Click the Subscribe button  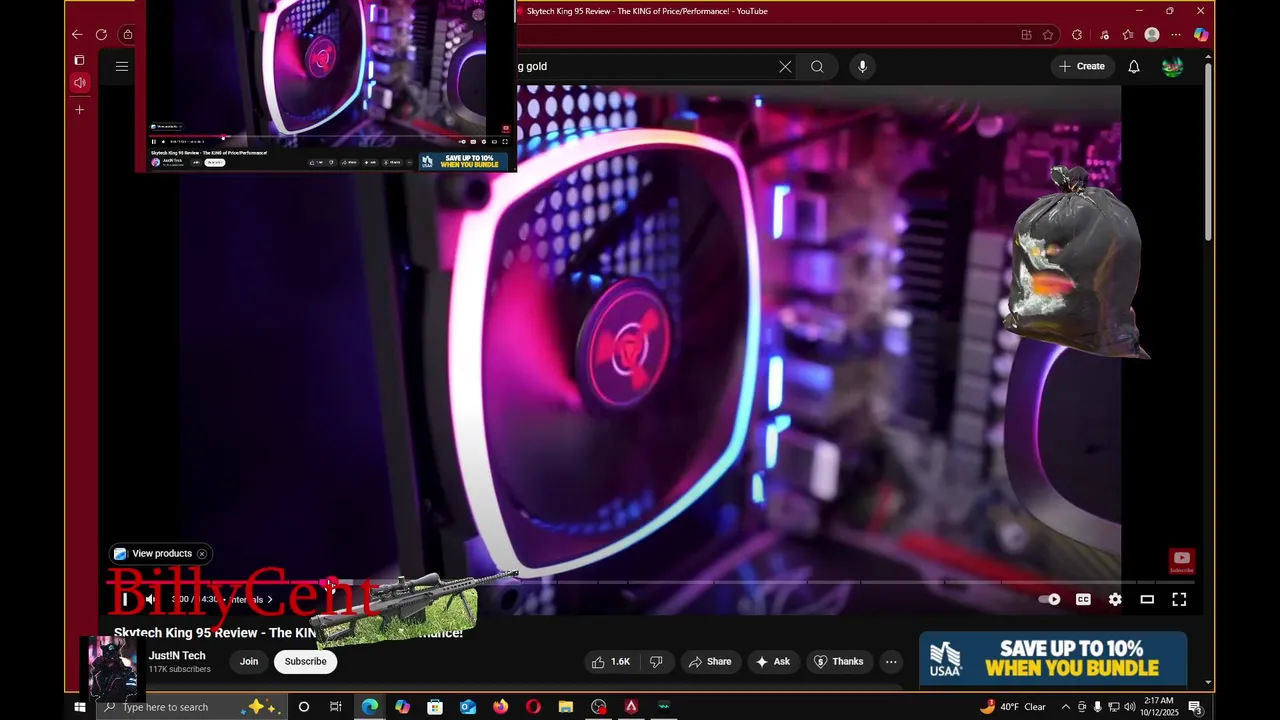click(x=305, y=662)
